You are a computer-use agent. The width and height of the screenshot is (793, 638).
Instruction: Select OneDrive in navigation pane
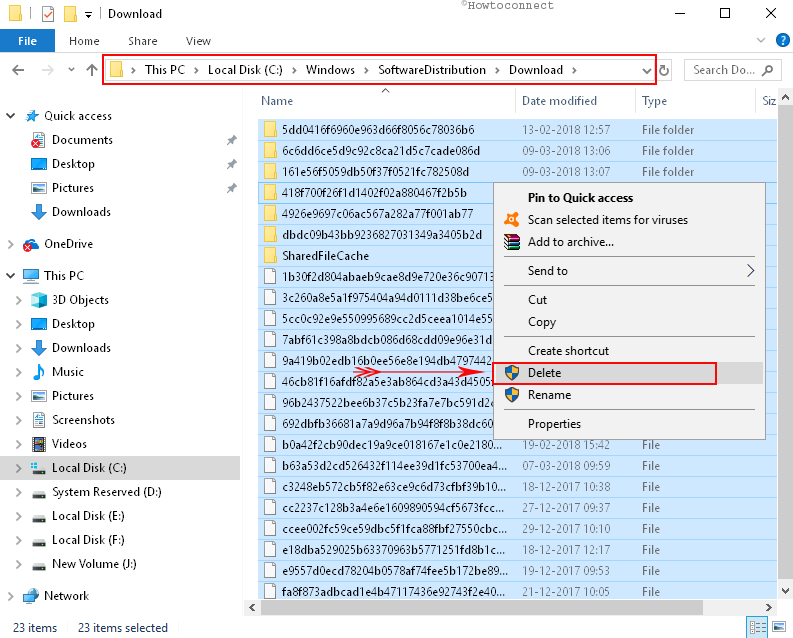tap(68, 244)
